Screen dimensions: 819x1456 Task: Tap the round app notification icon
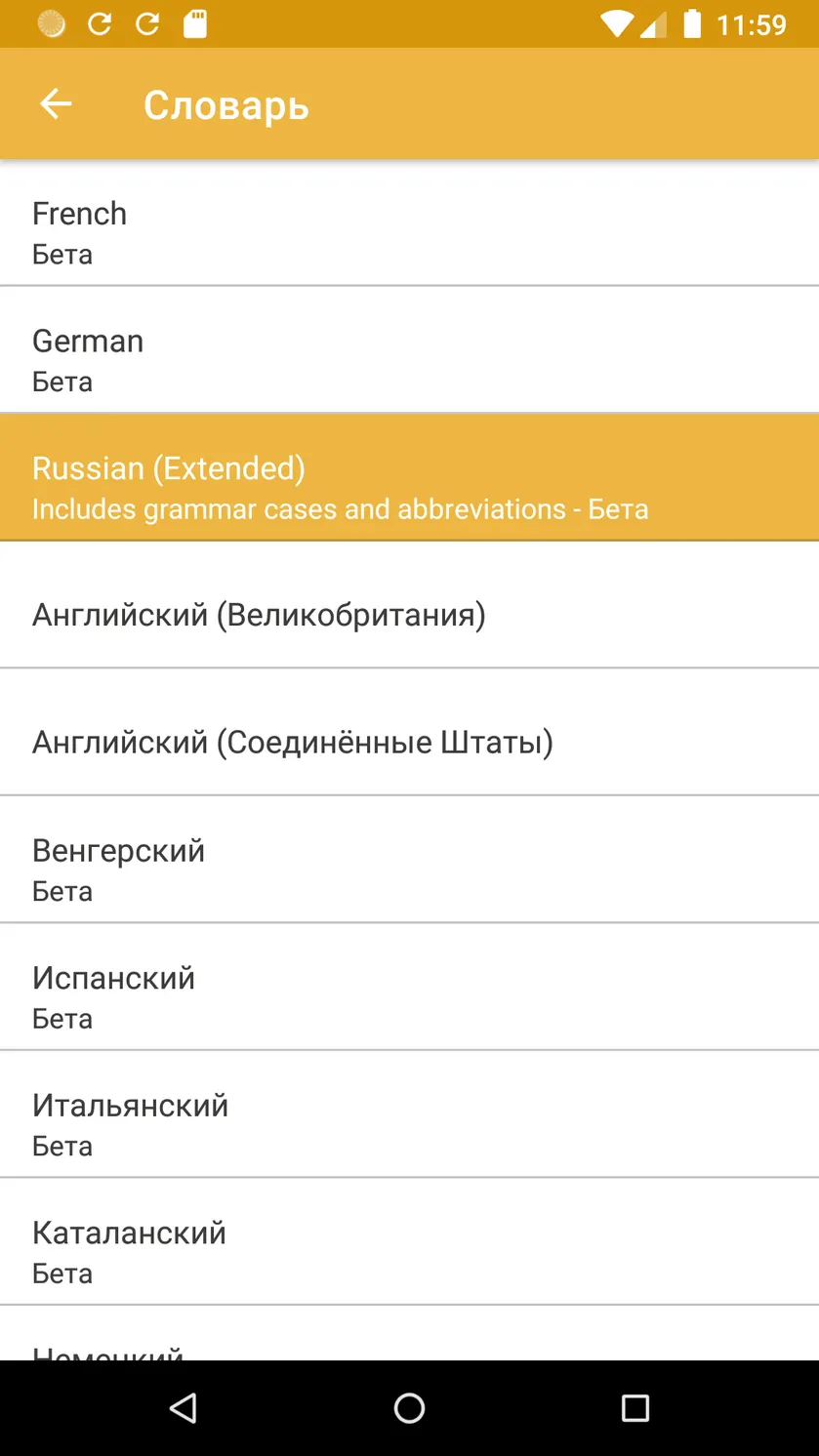click(x=52, y=23)
